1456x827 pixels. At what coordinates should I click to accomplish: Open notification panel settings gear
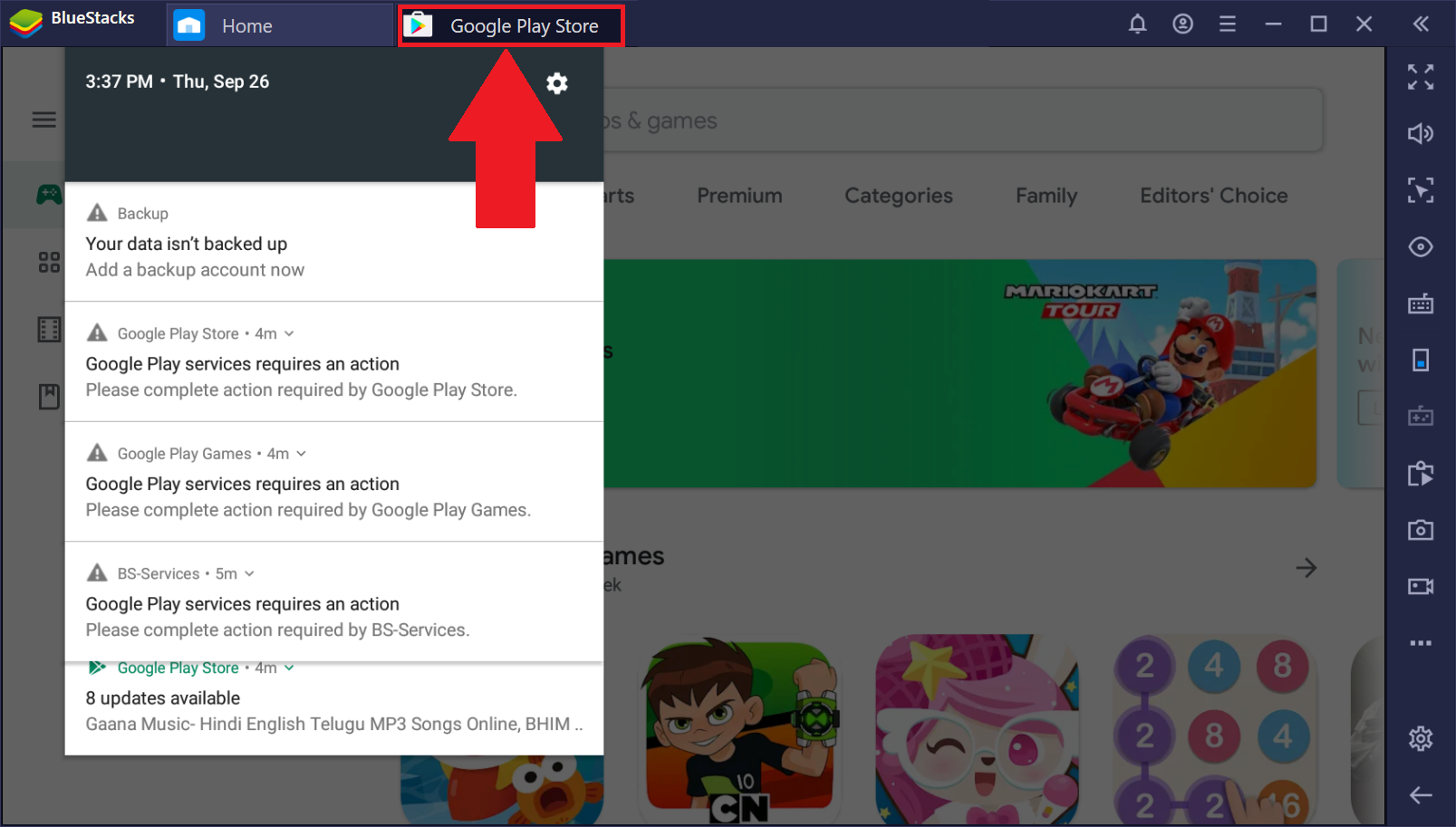coord(556,83)
